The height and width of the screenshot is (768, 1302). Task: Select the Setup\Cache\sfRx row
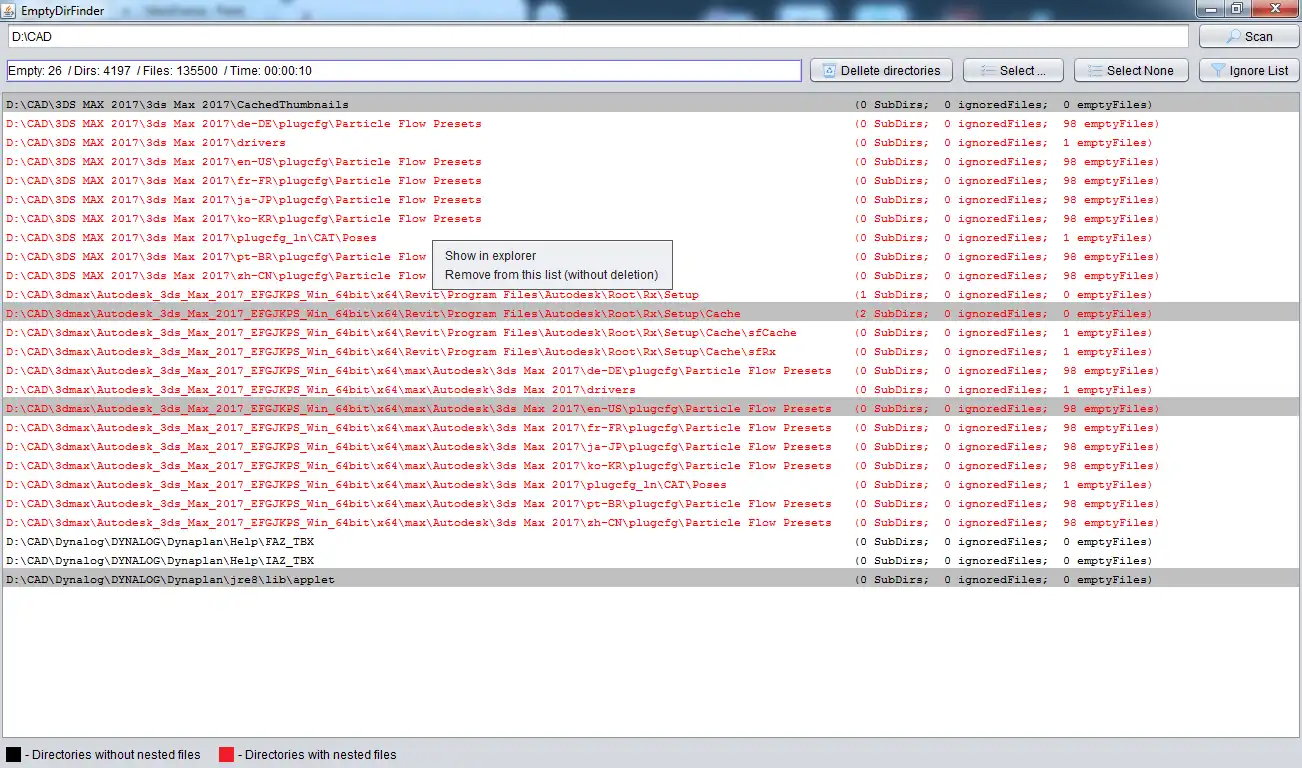point(650,352)
